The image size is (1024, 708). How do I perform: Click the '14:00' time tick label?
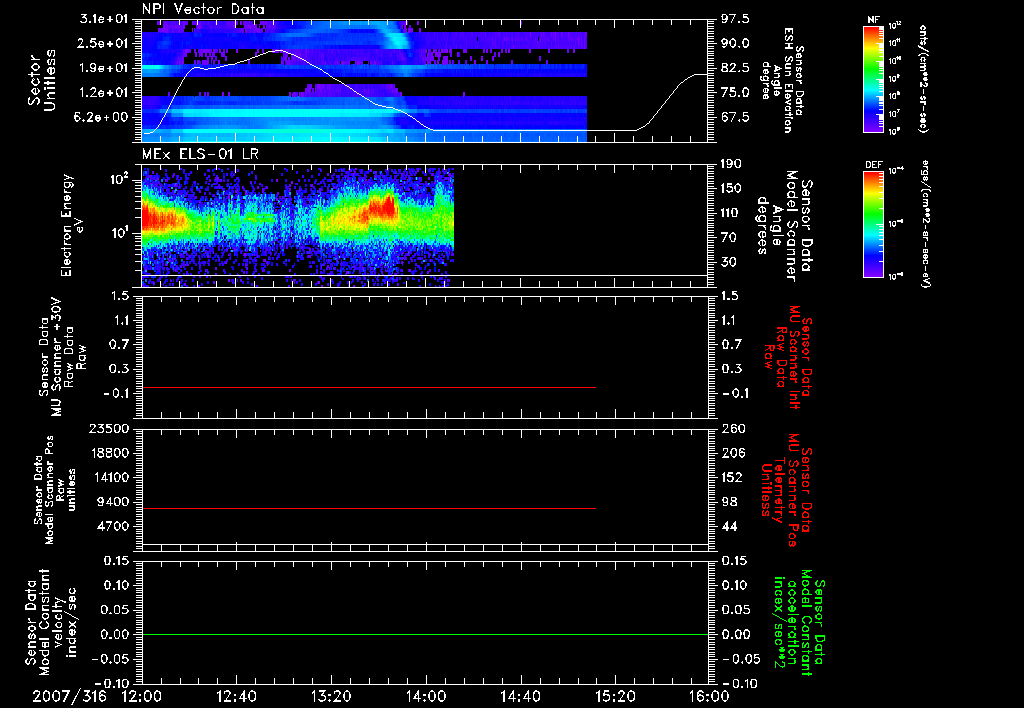pos(426,697)
